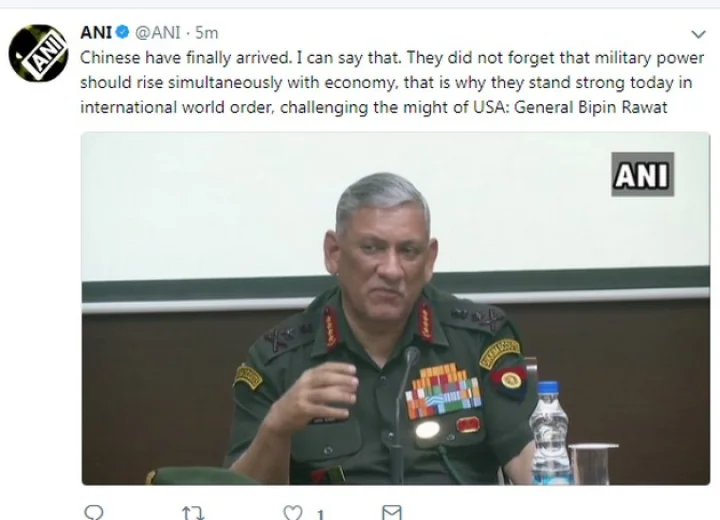Open the ANI display name link

coord(96,34)
